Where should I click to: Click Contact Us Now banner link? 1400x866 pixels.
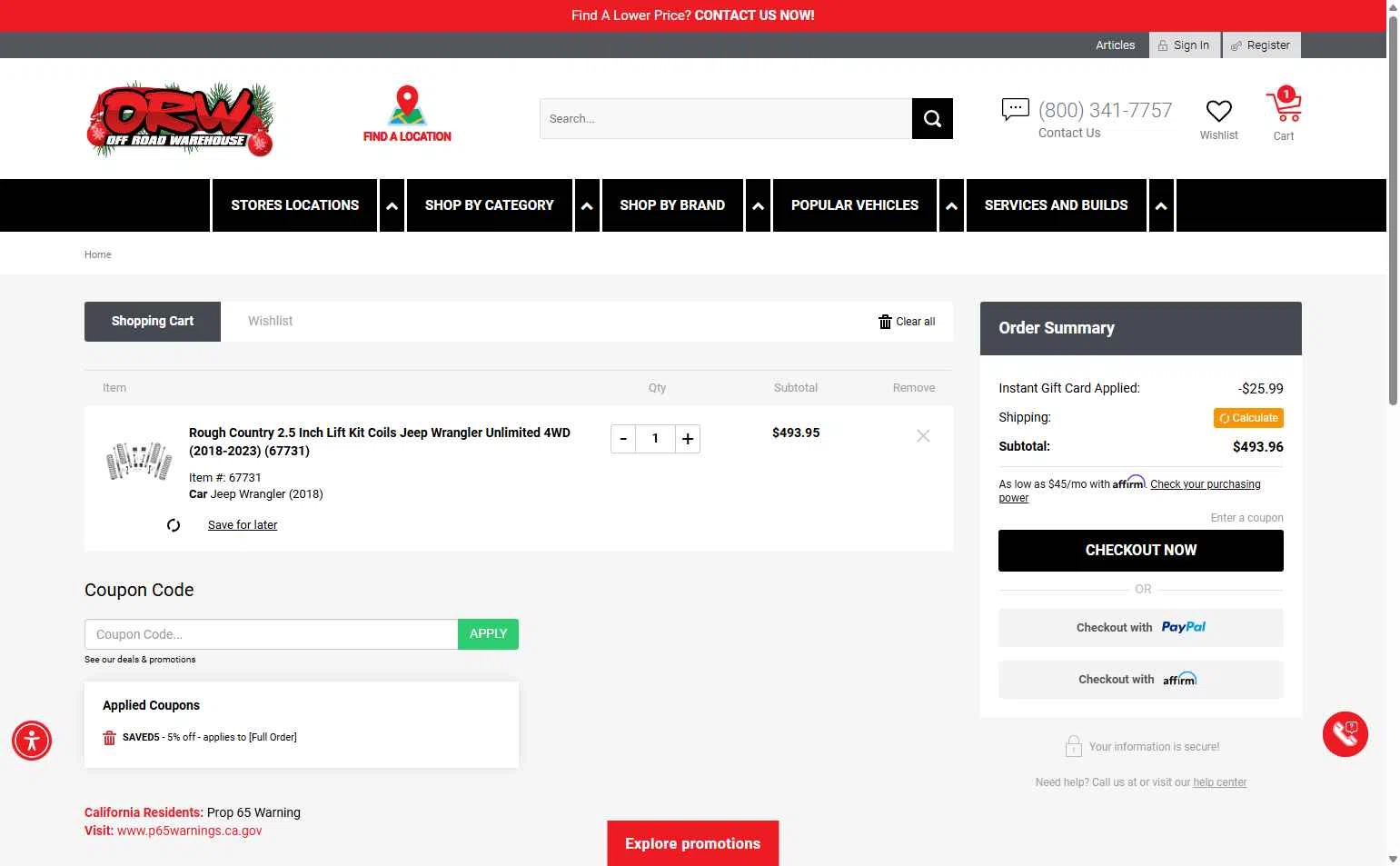[754, 15]
